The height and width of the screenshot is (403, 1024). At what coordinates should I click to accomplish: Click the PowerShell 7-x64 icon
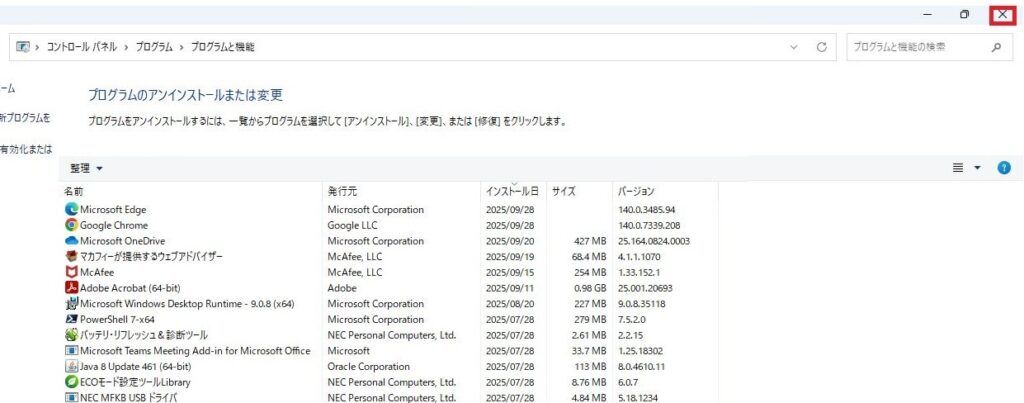pos(71,319)
